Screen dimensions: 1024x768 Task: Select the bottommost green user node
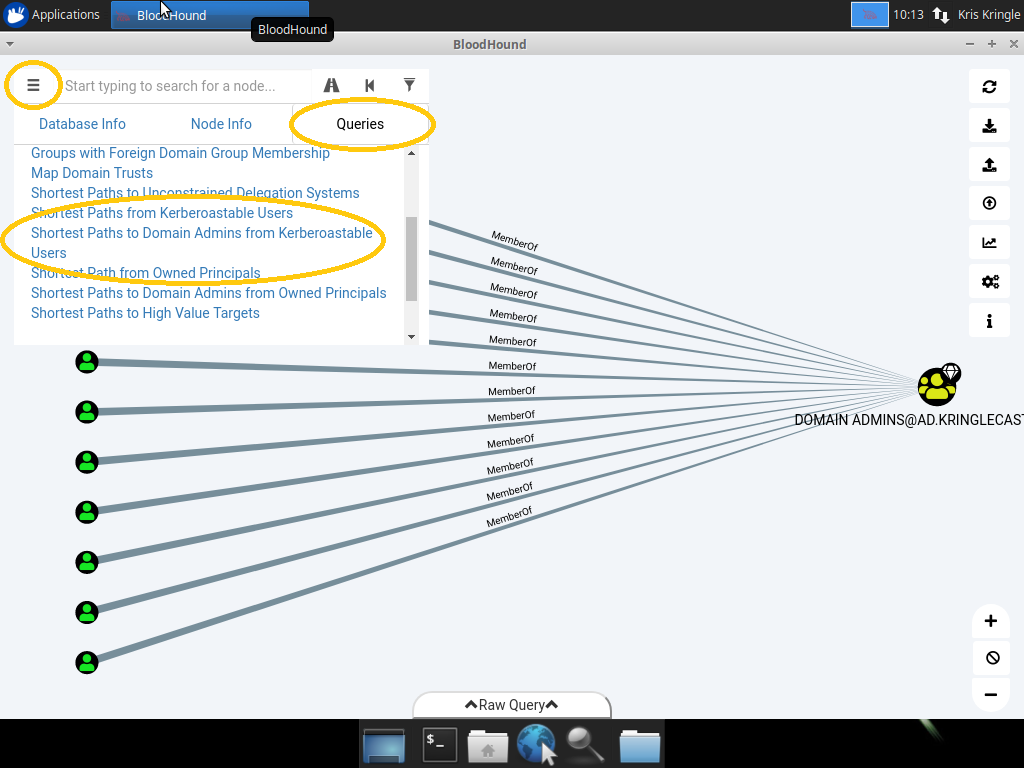click(87, 662)
